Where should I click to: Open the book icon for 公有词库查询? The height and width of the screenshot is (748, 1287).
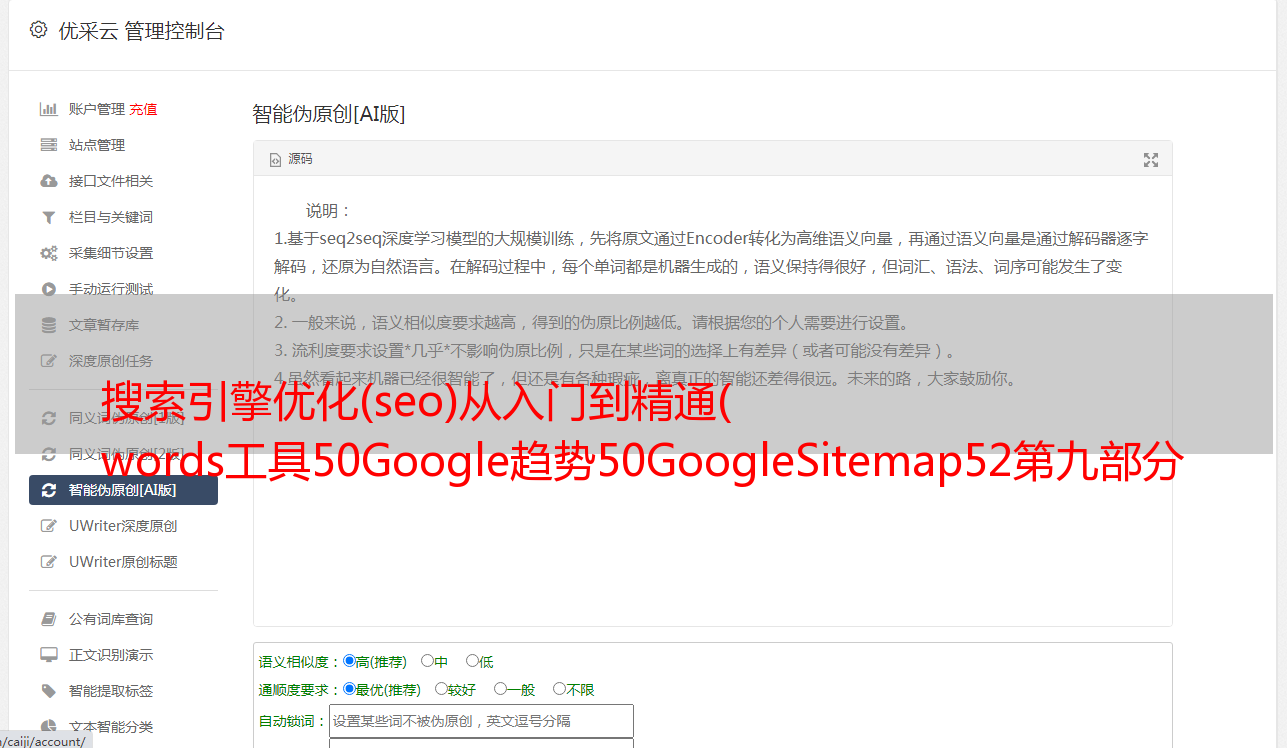(48, 619)
